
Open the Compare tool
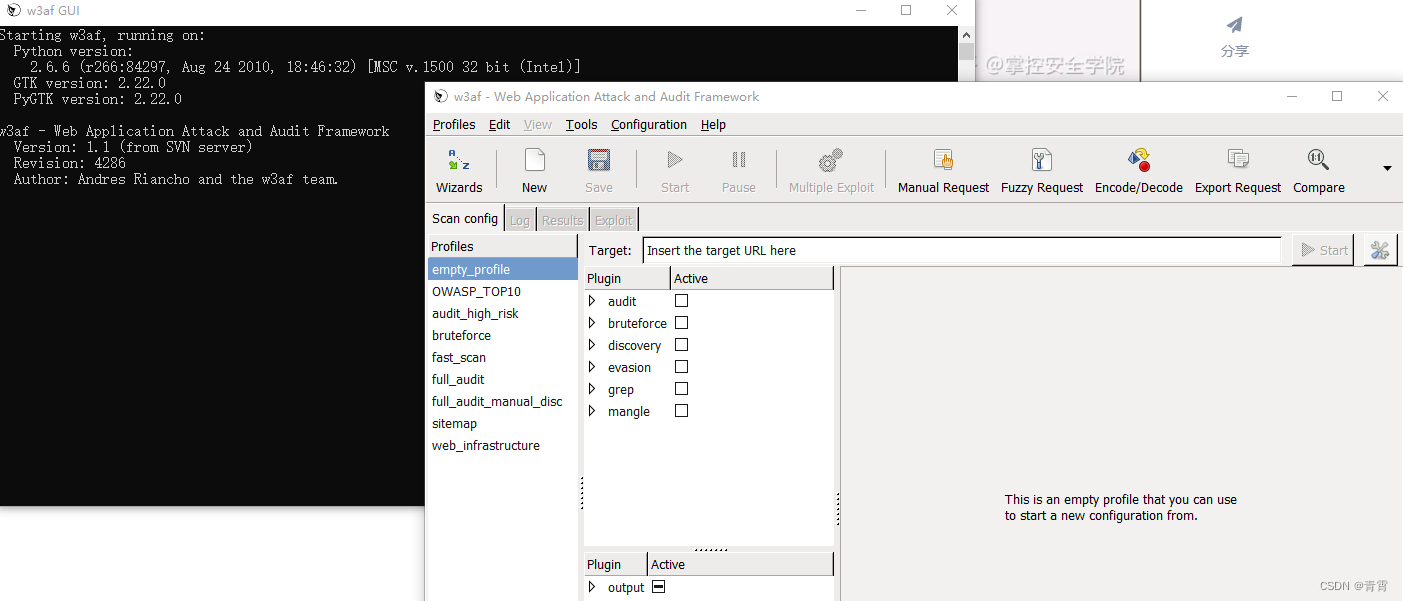pyautogui.click(x=1318, y=160)
